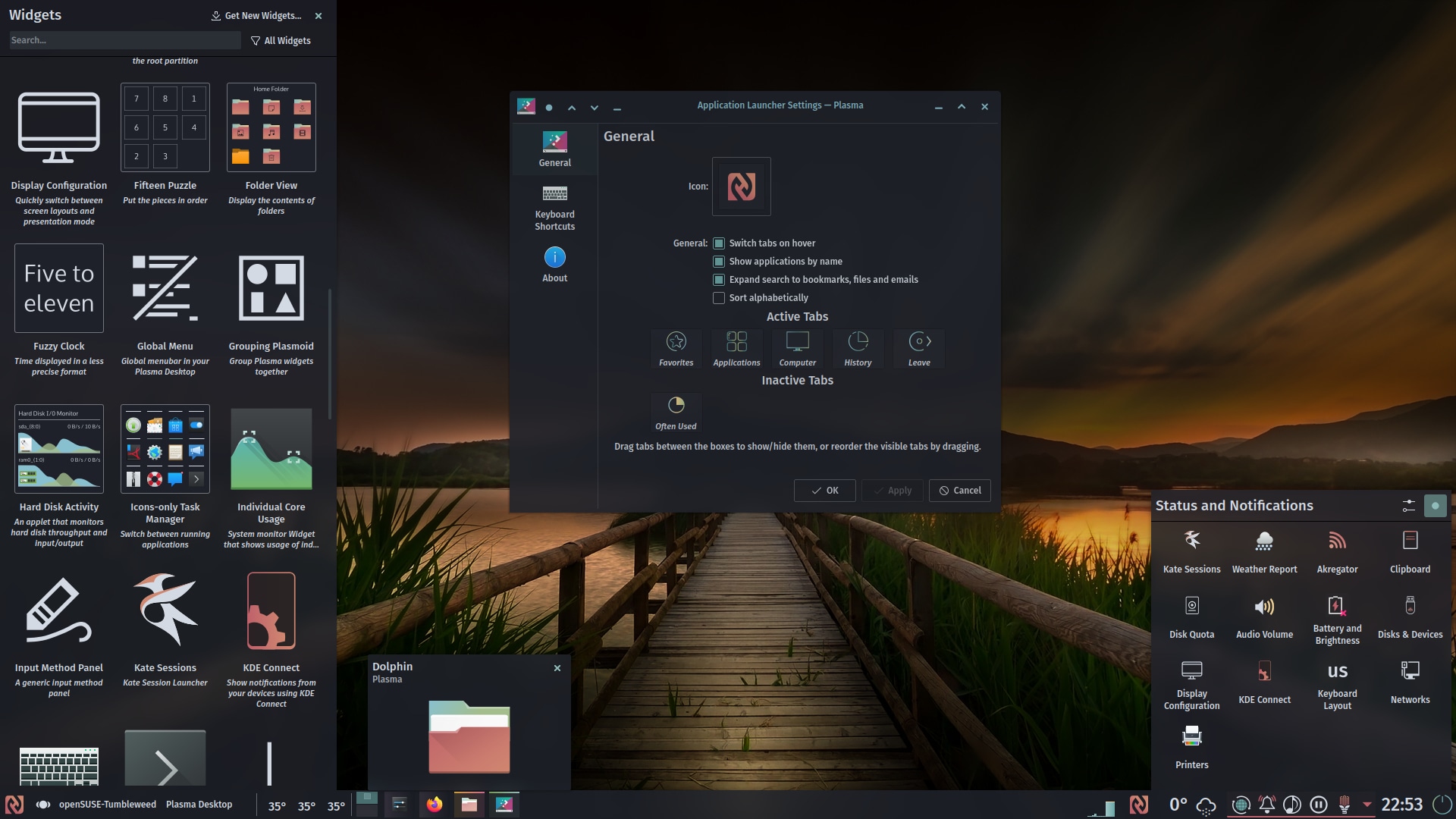Viewport: 1456px width, 819px height.
Task: Open the Keyboard Shortcuts settings page
Action: tap(554, 208)
